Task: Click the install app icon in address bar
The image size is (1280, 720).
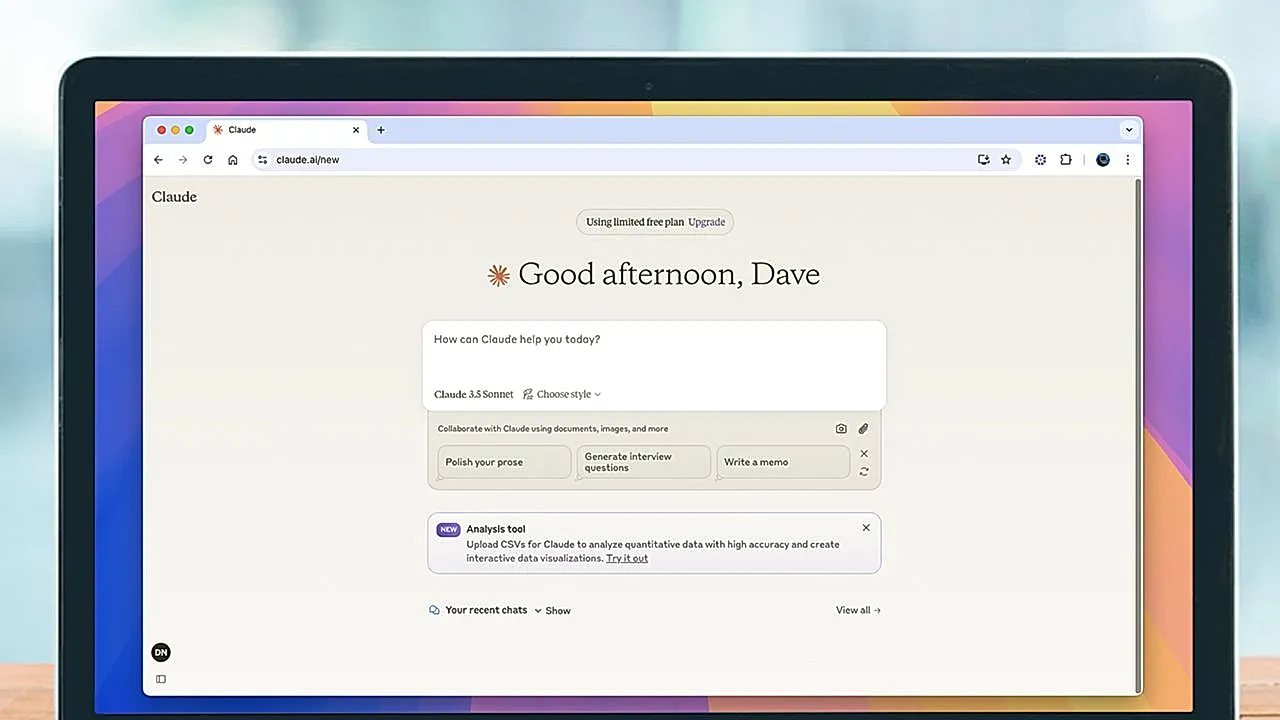Action: [984, 159]
